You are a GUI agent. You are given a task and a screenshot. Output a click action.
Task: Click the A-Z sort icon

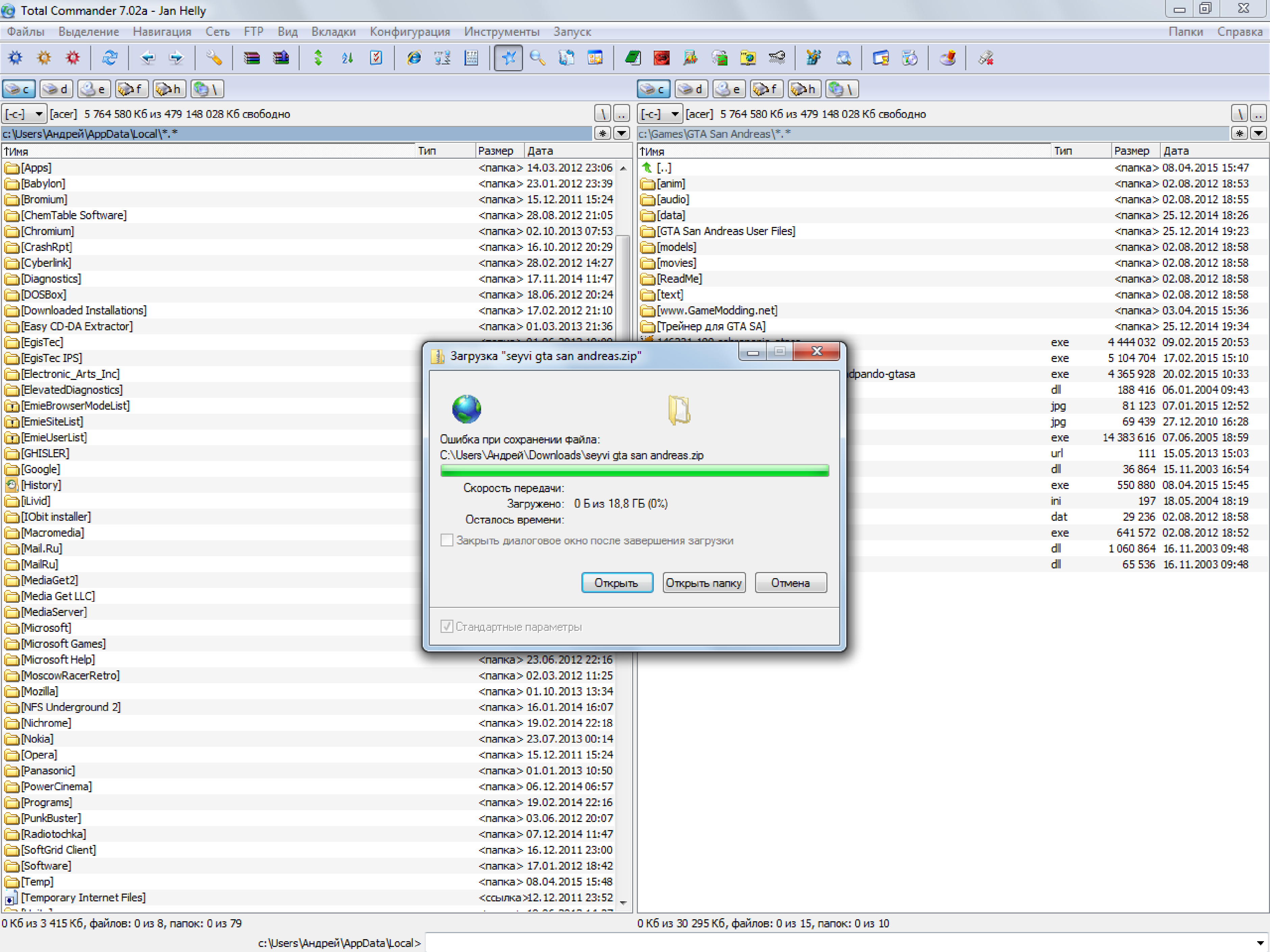[x=347, y=58]
